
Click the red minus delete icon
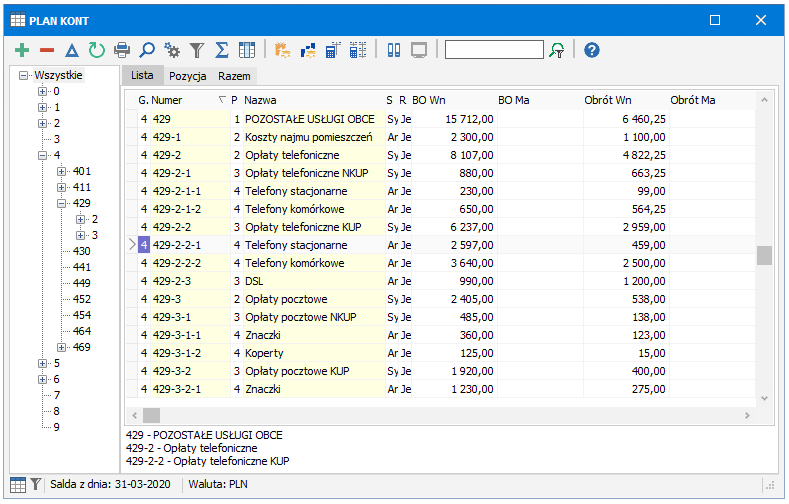[x=47, y=50]
